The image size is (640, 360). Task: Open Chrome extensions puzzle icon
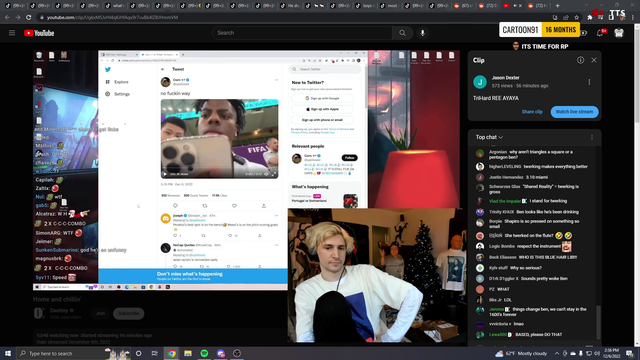point(590,18)
